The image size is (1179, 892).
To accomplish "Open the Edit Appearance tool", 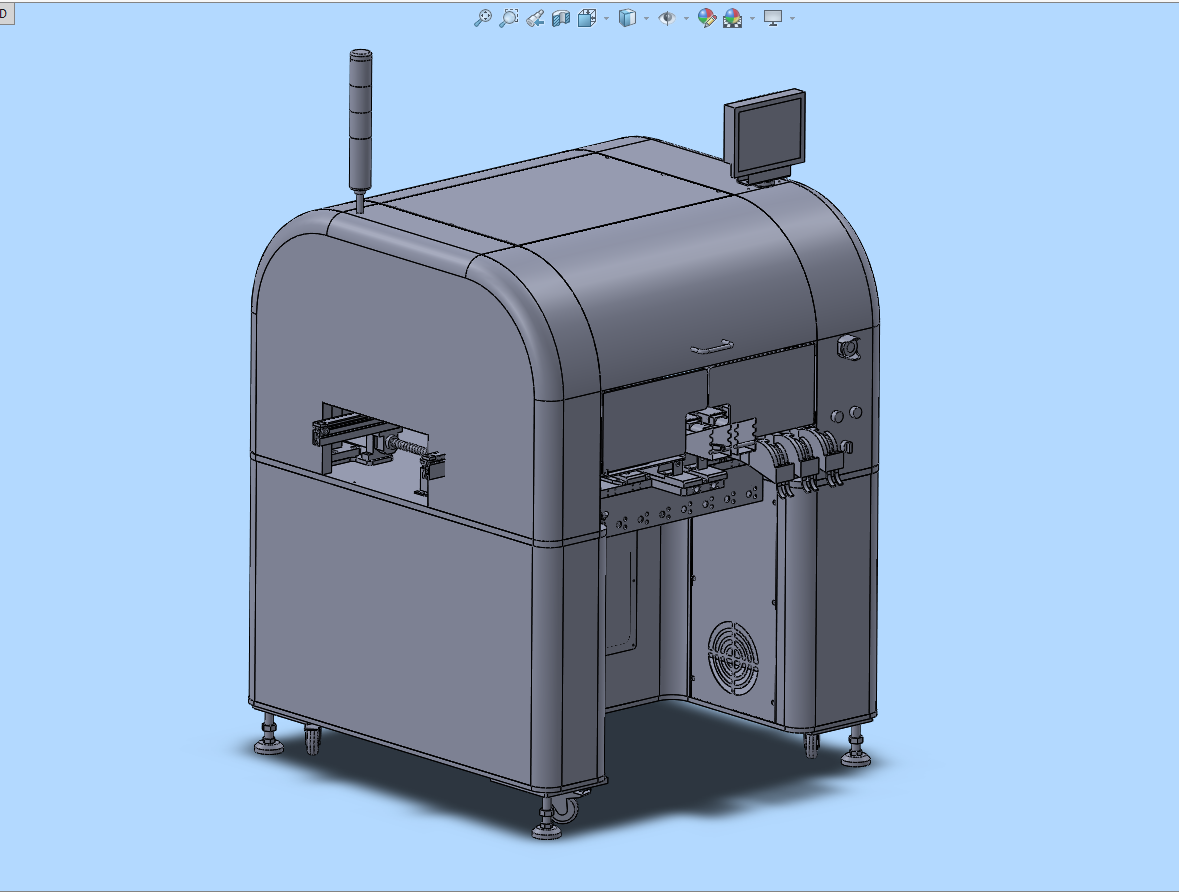I will click(x=706, y=18).
